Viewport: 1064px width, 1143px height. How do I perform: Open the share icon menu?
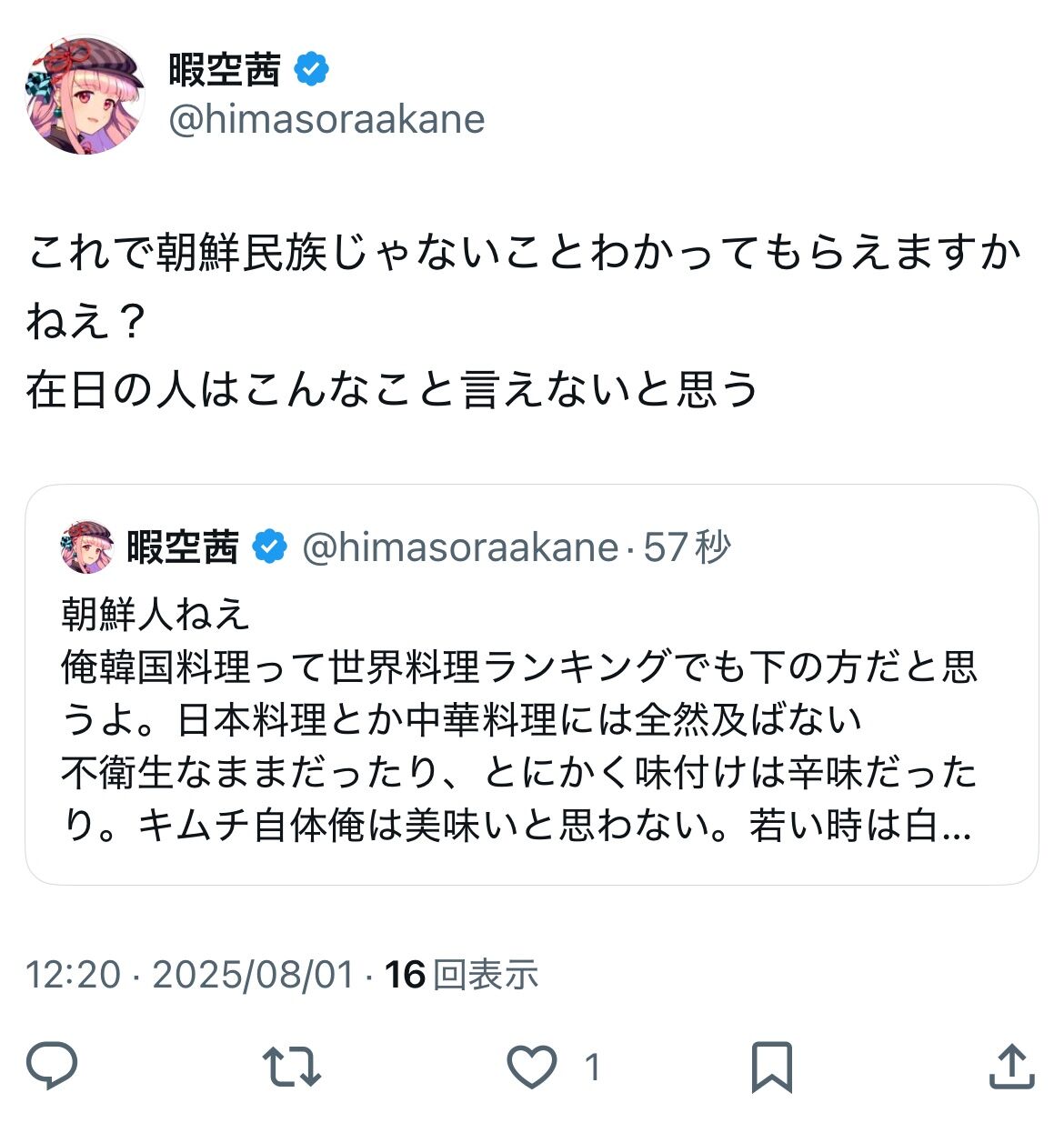(1011, 1066)
